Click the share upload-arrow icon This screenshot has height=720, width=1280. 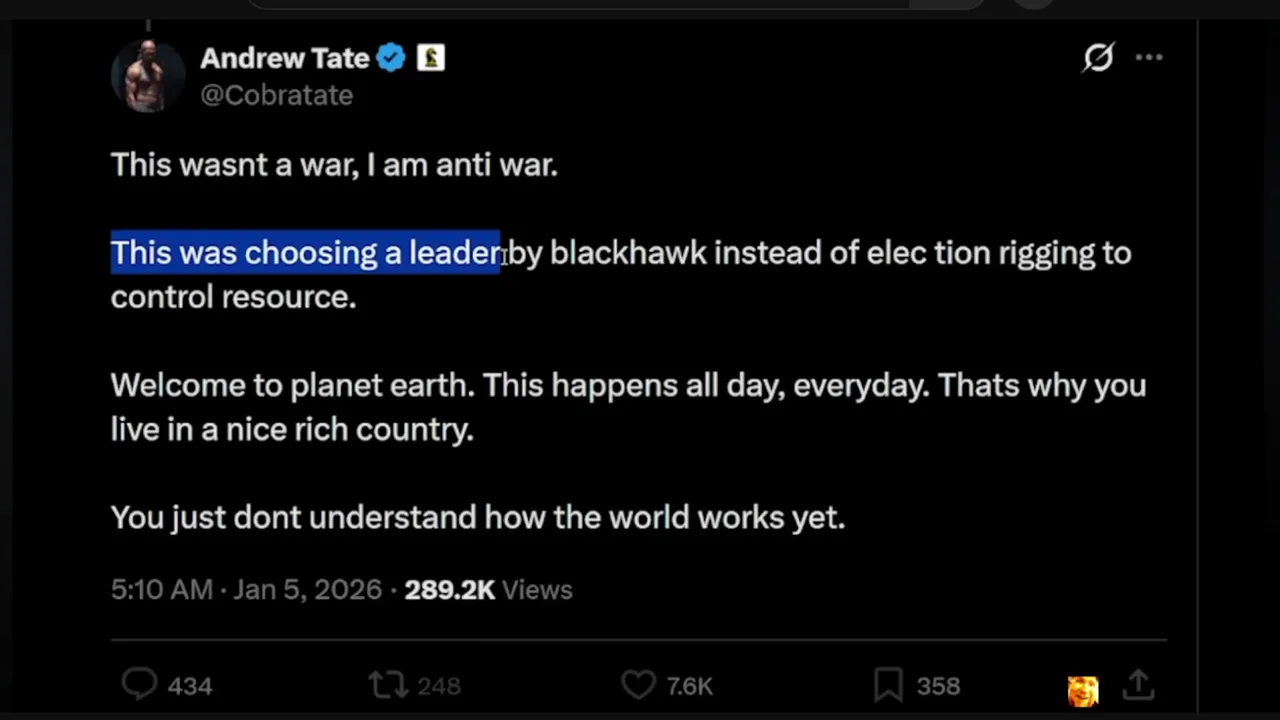pos(1138,685)
